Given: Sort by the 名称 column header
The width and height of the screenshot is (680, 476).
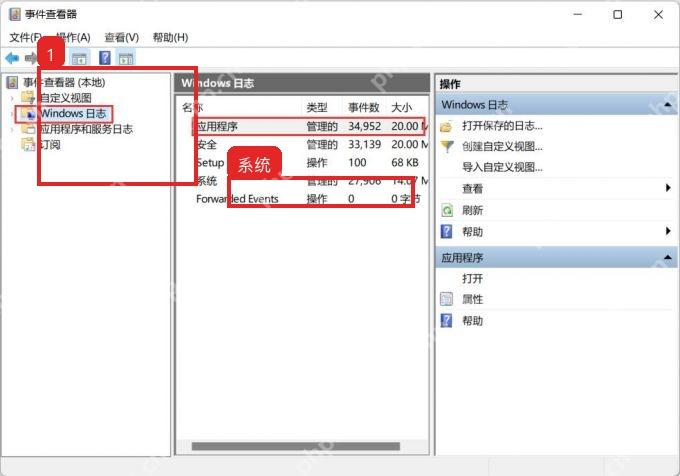Looking at the screenshot, I should 192,107.
